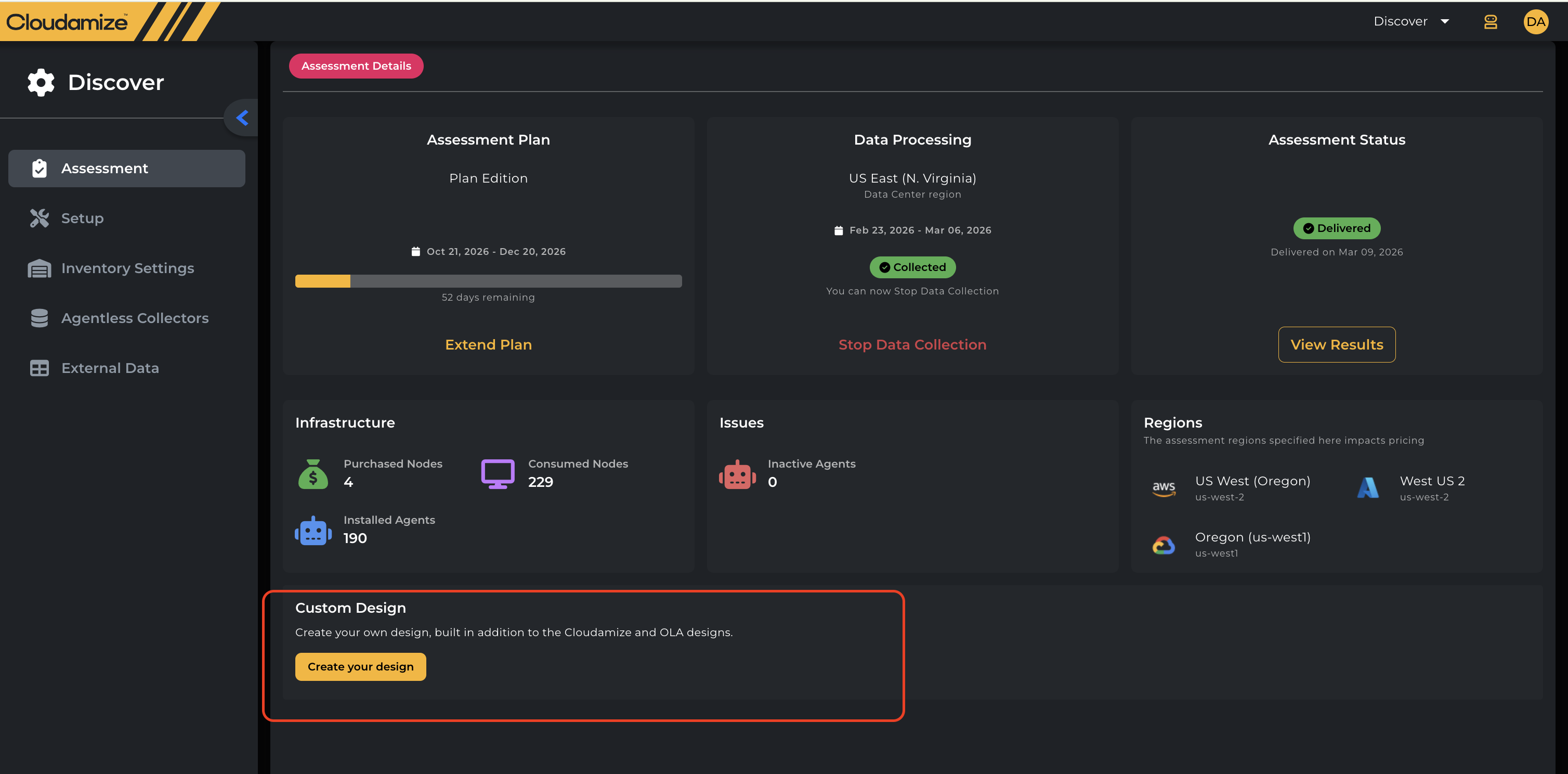1568x774 pixels.
Task: Click the External Data table icon
Action: (x=40, y=368)
